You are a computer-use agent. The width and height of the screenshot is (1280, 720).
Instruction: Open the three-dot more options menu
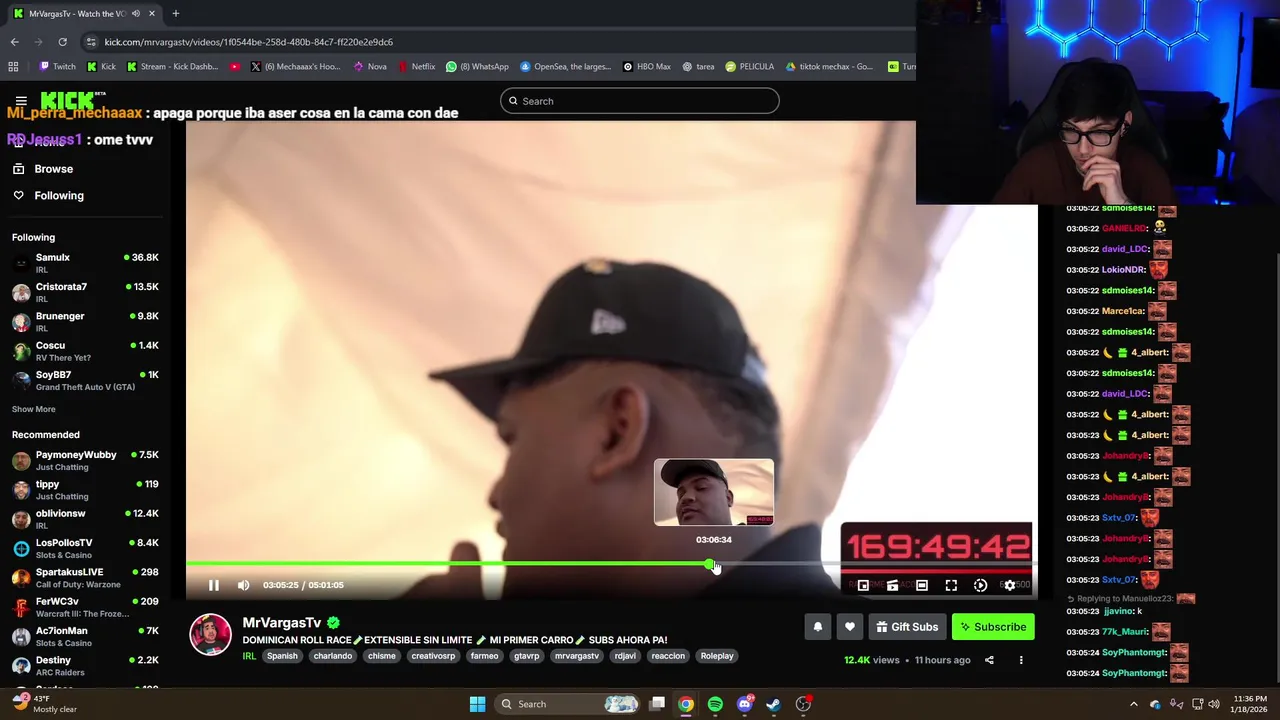(1021, 660)
